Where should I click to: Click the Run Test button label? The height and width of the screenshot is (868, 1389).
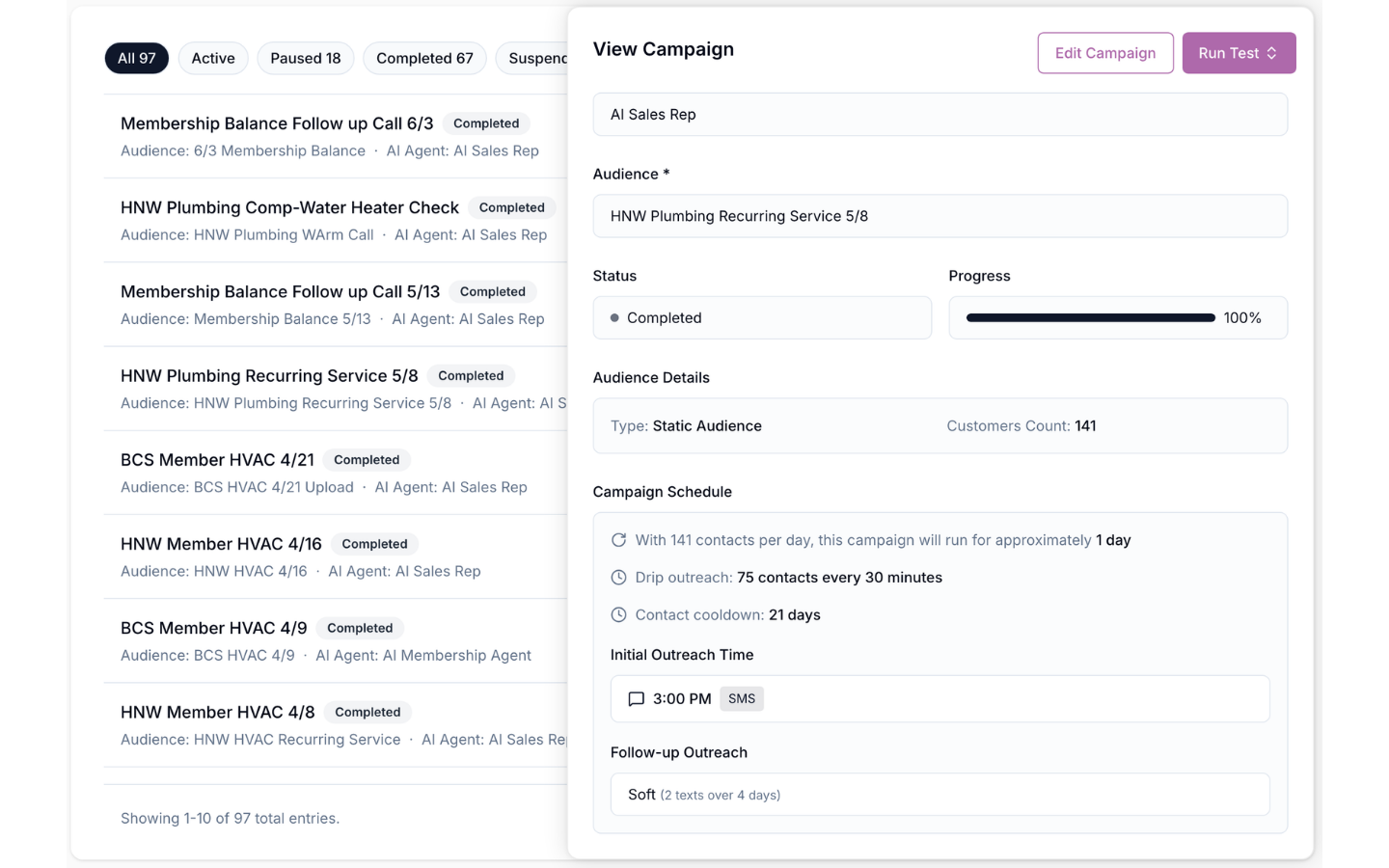coord(1228,53)
